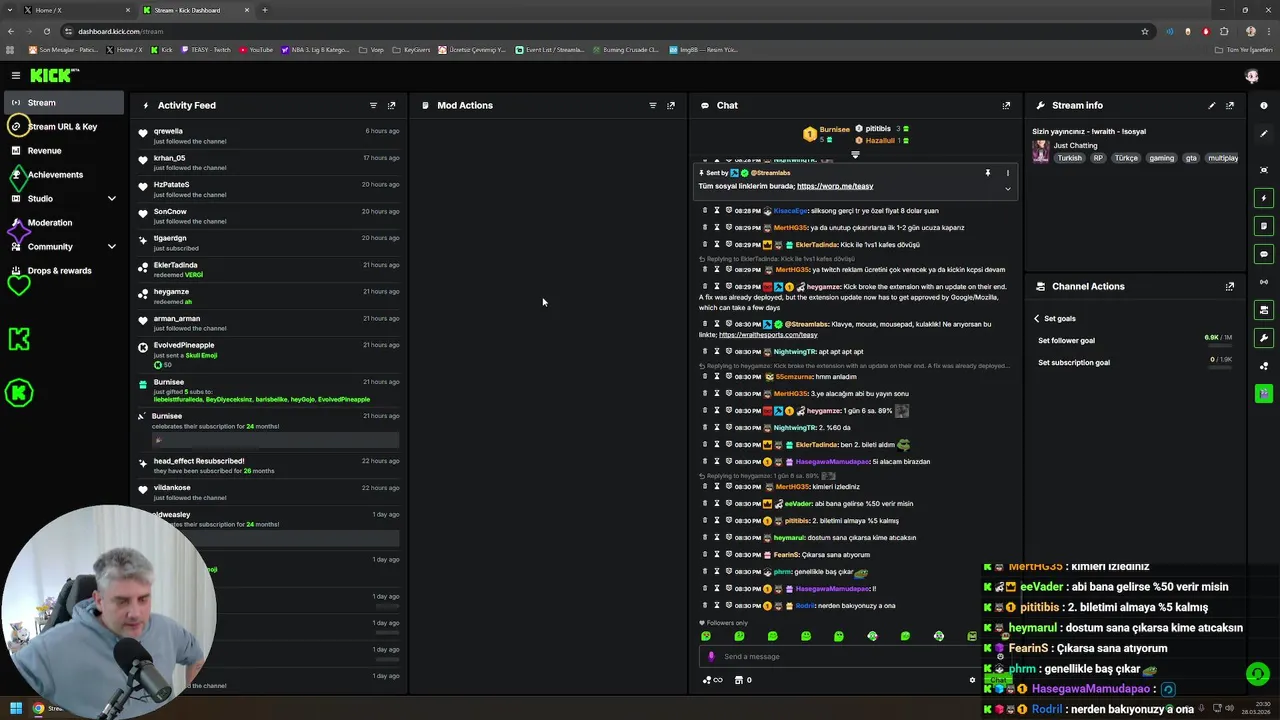Pop out the Stream info panel
1280x720 pixels.
[x=1230, y=105]
